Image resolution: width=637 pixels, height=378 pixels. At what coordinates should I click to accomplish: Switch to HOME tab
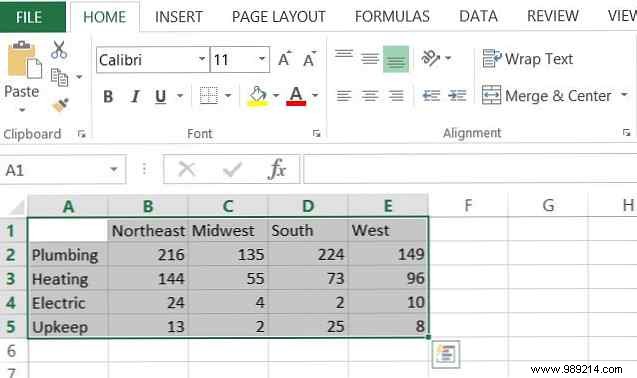pyautogui.click(x=104, y=17)
